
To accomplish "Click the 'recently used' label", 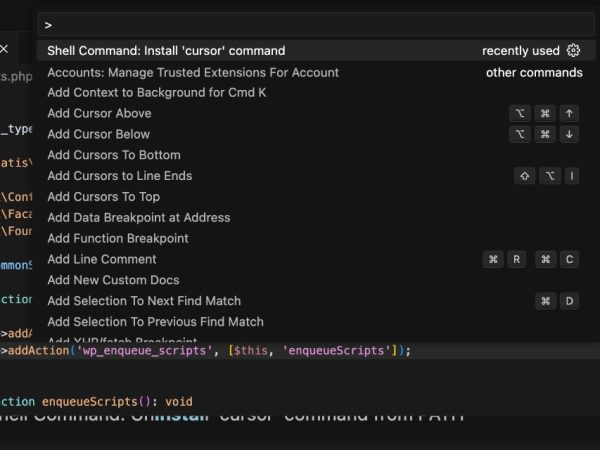I will [521, 51].
